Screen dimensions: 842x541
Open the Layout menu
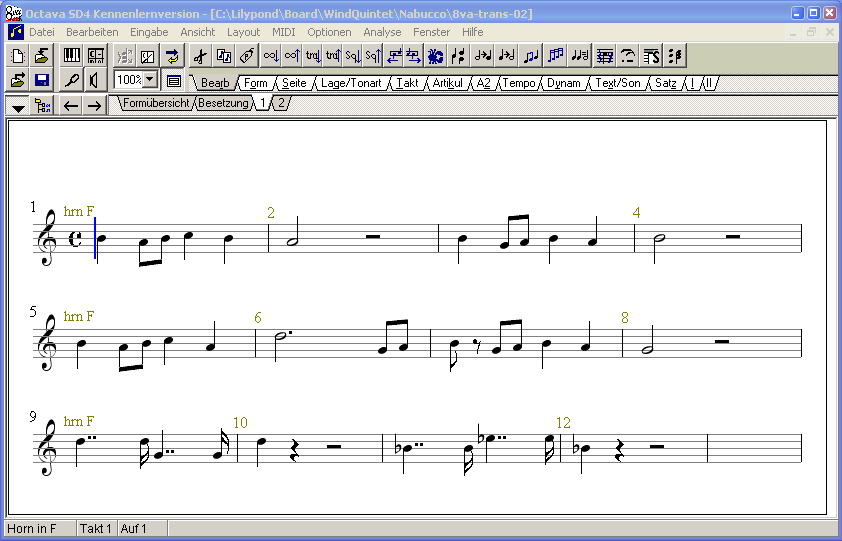[243, 32]
